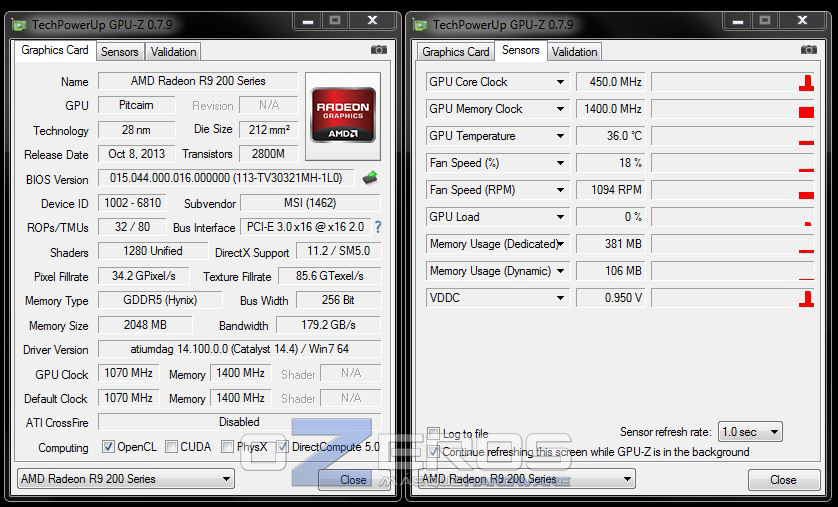
Task: Open the GPU Memory Clock sensor dropdown
Action: (560, 109)
